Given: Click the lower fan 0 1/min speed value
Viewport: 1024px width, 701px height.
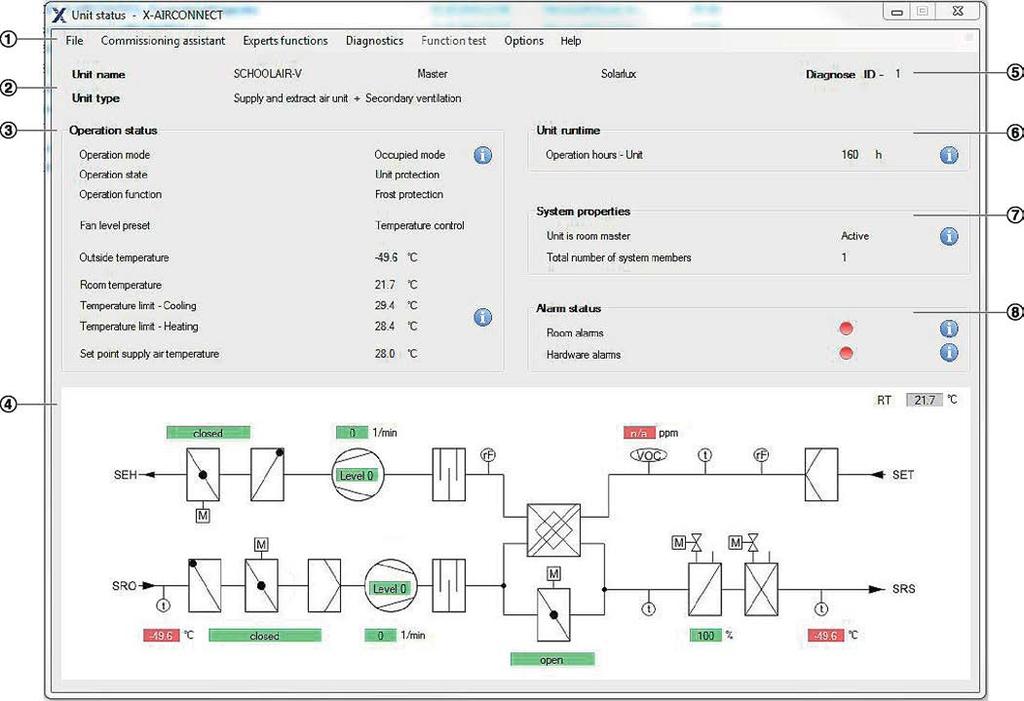Looking at the screenshot, I should (380, 635).
